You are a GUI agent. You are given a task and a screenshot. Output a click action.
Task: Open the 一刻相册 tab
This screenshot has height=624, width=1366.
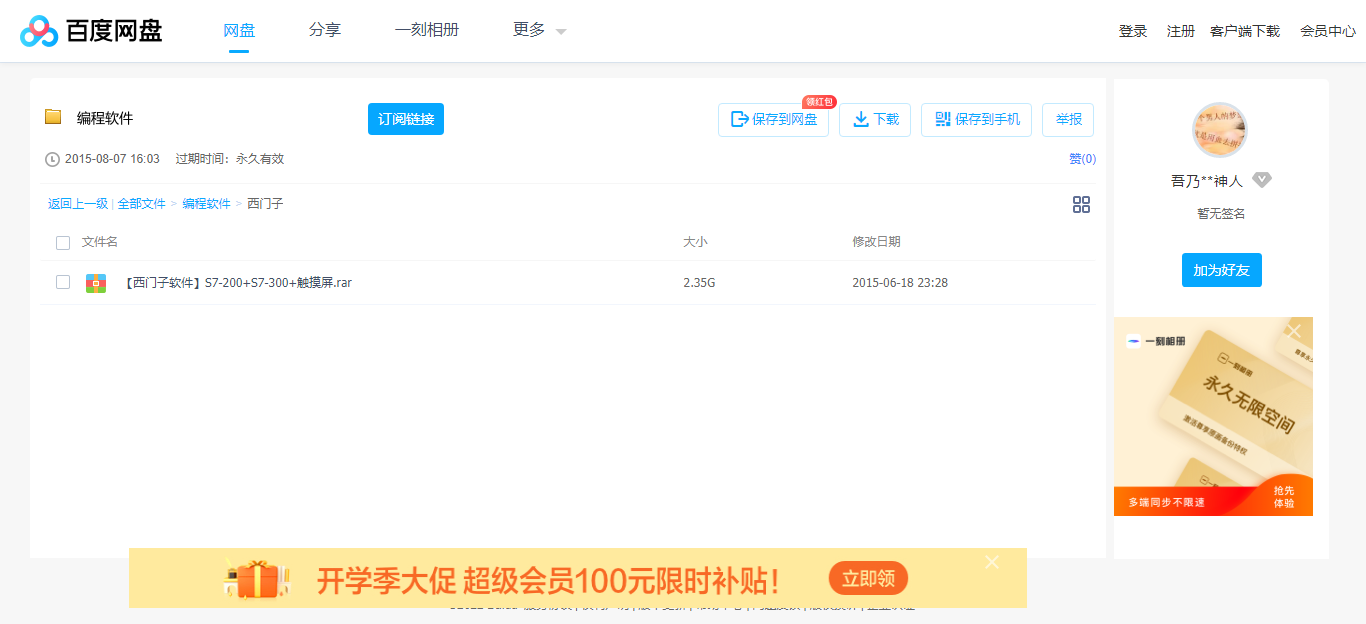pyautogui.click(x=426, y=30)
